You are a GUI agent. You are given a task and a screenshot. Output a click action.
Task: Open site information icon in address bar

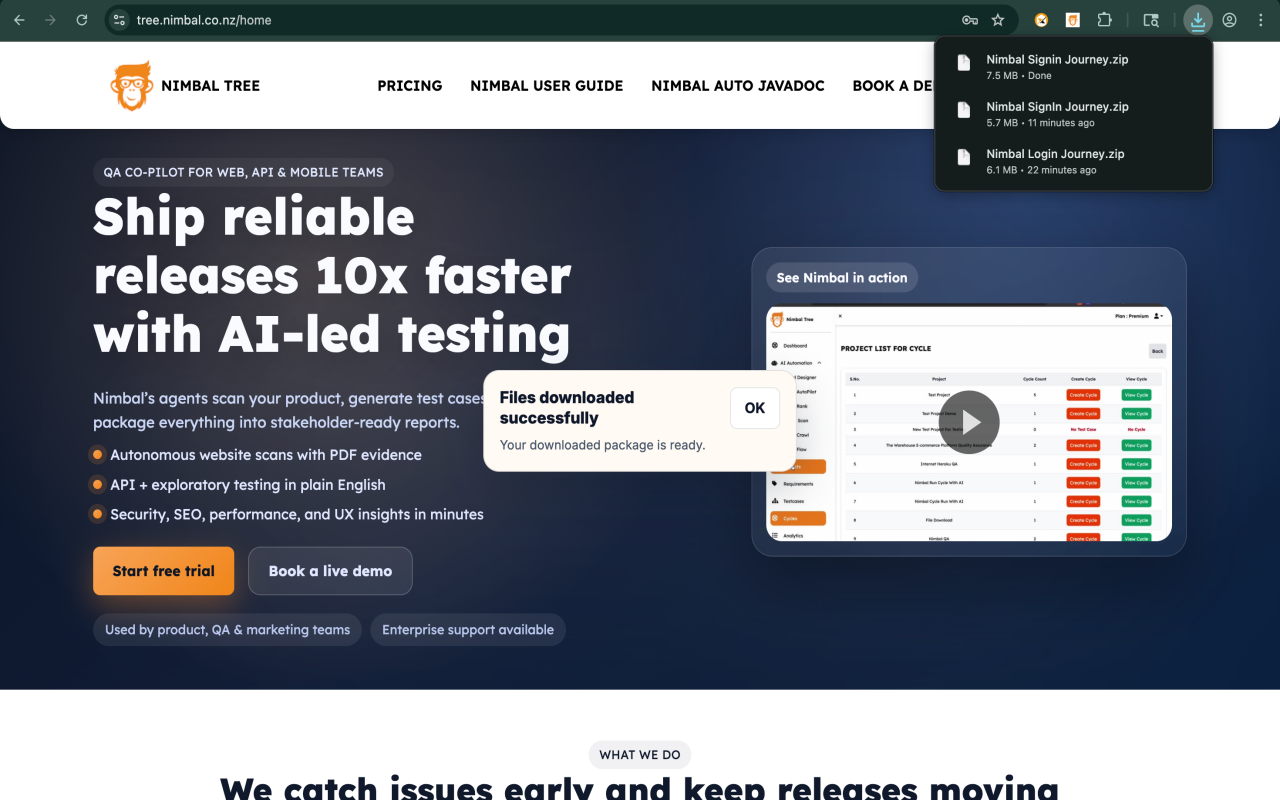119,20
